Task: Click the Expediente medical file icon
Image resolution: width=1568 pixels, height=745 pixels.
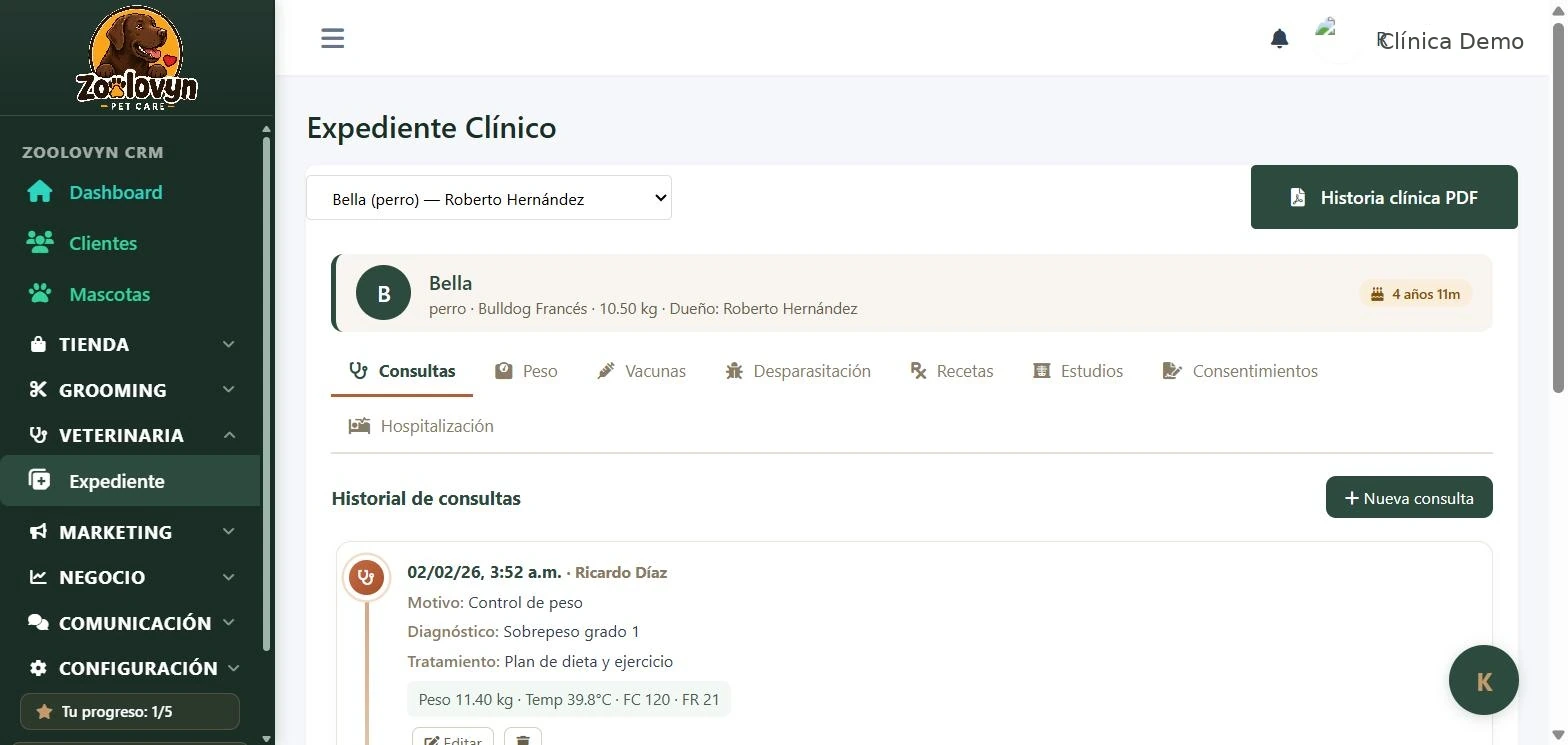Action: point(40,481)
